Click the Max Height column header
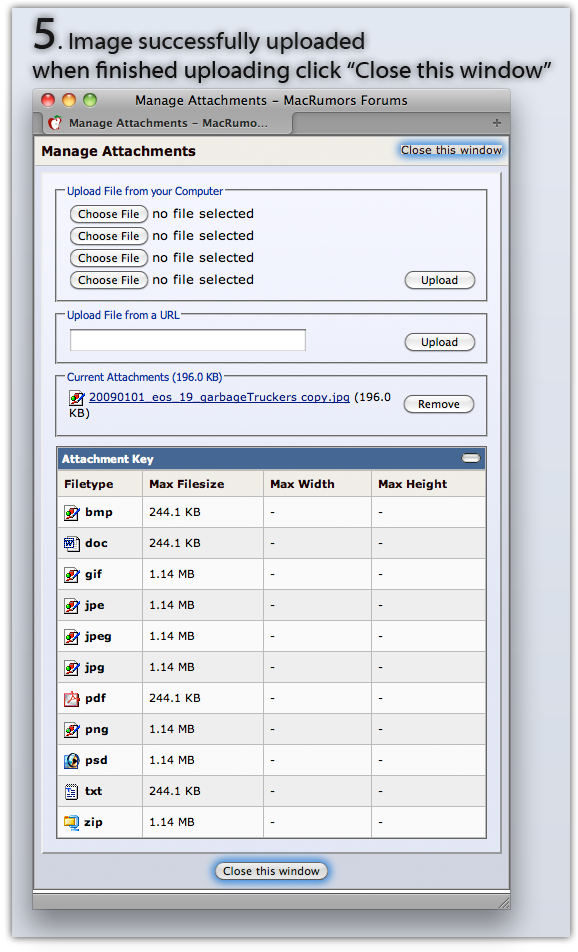 pos(413,484)
